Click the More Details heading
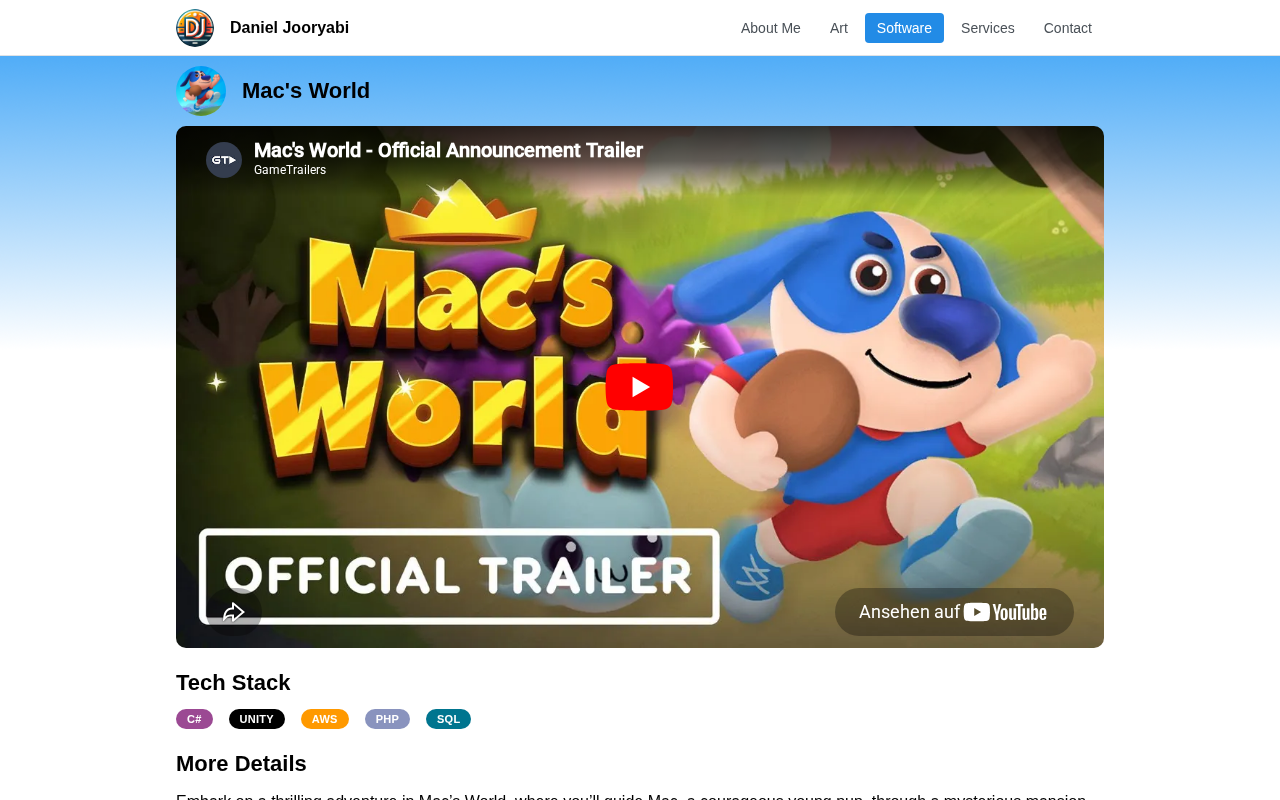This screenshot has width=1280, height=800. tap(241, 764)
